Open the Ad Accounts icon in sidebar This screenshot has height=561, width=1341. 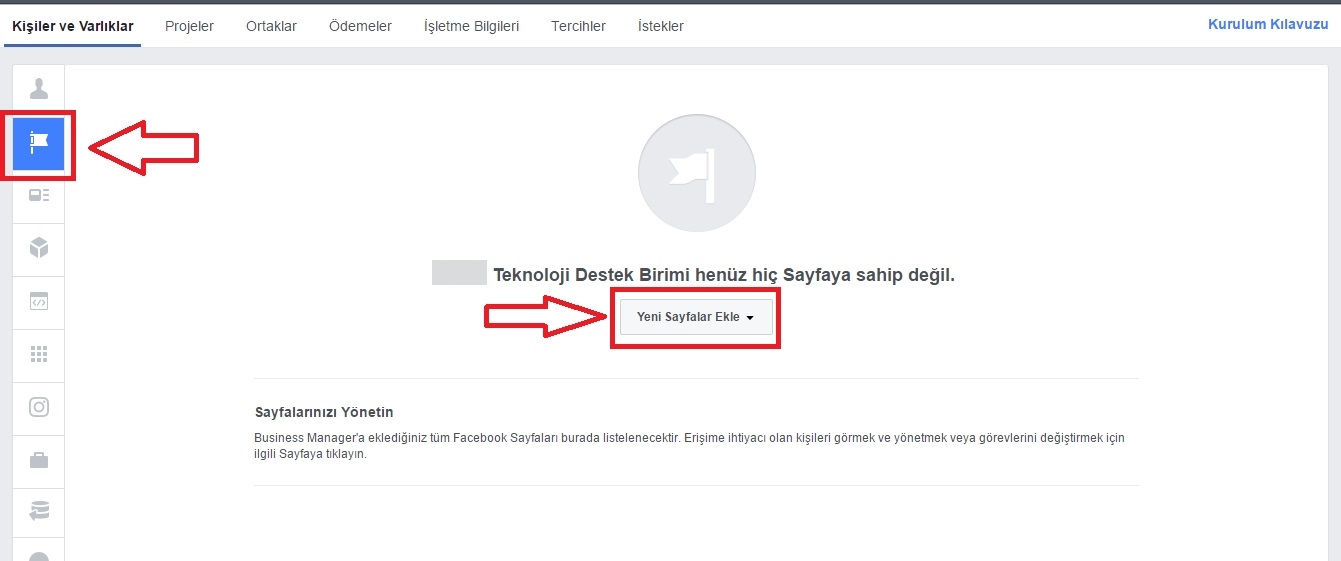click(39, 196)
